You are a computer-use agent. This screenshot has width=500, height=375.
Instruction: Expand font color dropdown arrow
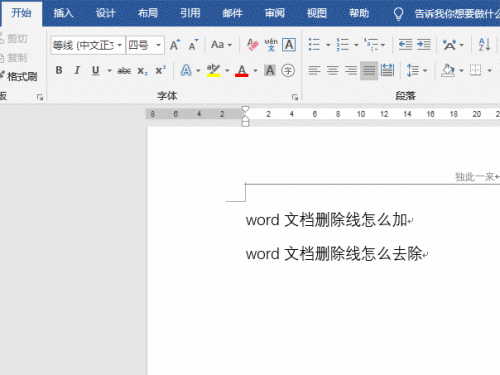(x=255, y=71)
